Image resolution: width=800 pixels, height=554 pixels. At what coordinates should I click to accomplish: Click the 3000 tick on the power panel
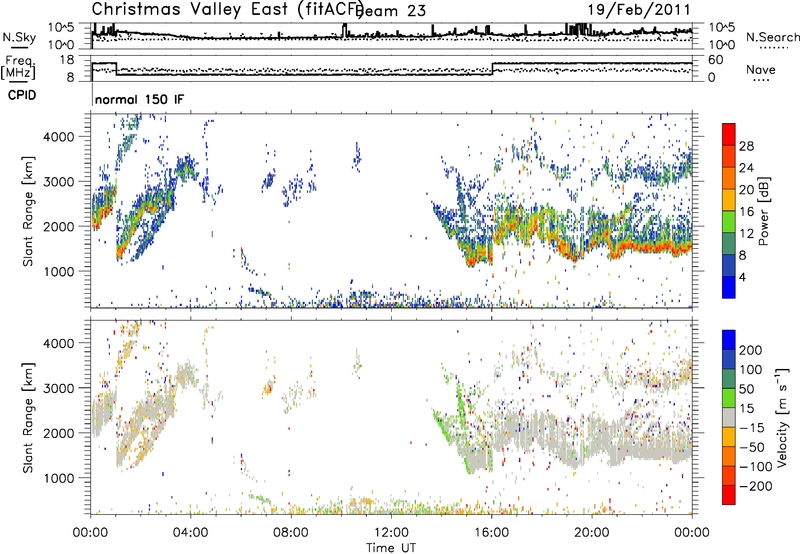[59, 182]
